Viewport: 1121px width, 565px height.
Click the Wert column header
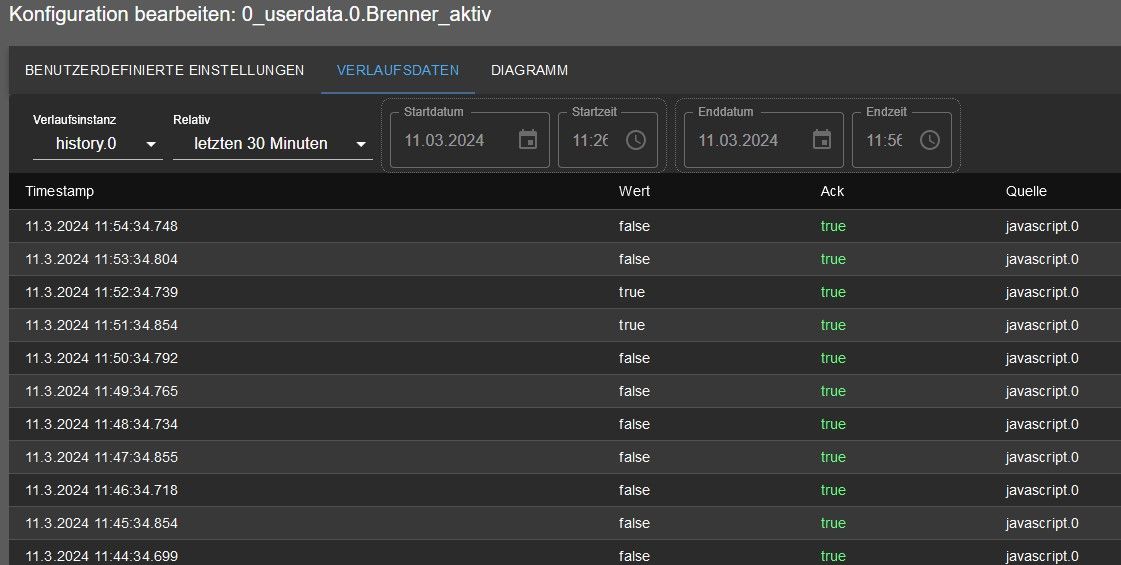(x=634, y=191)
